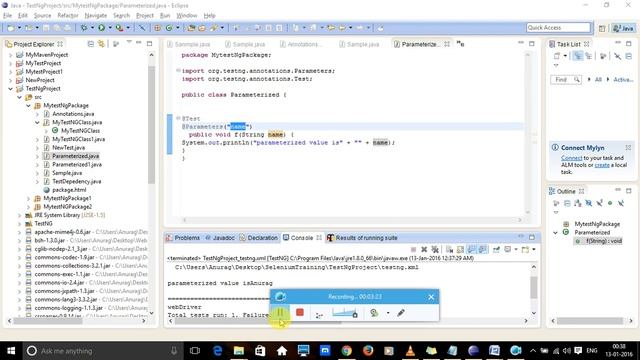This screenshot has width=640, height=360.
Task: Click the Open Type toolbar icon
Action: point(191,27)
